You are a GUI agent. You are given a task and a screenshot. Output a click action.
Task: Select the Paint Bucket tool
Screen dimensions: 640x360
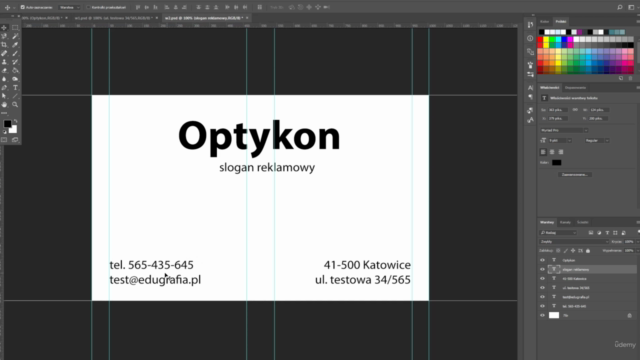(x=15, y=71)
